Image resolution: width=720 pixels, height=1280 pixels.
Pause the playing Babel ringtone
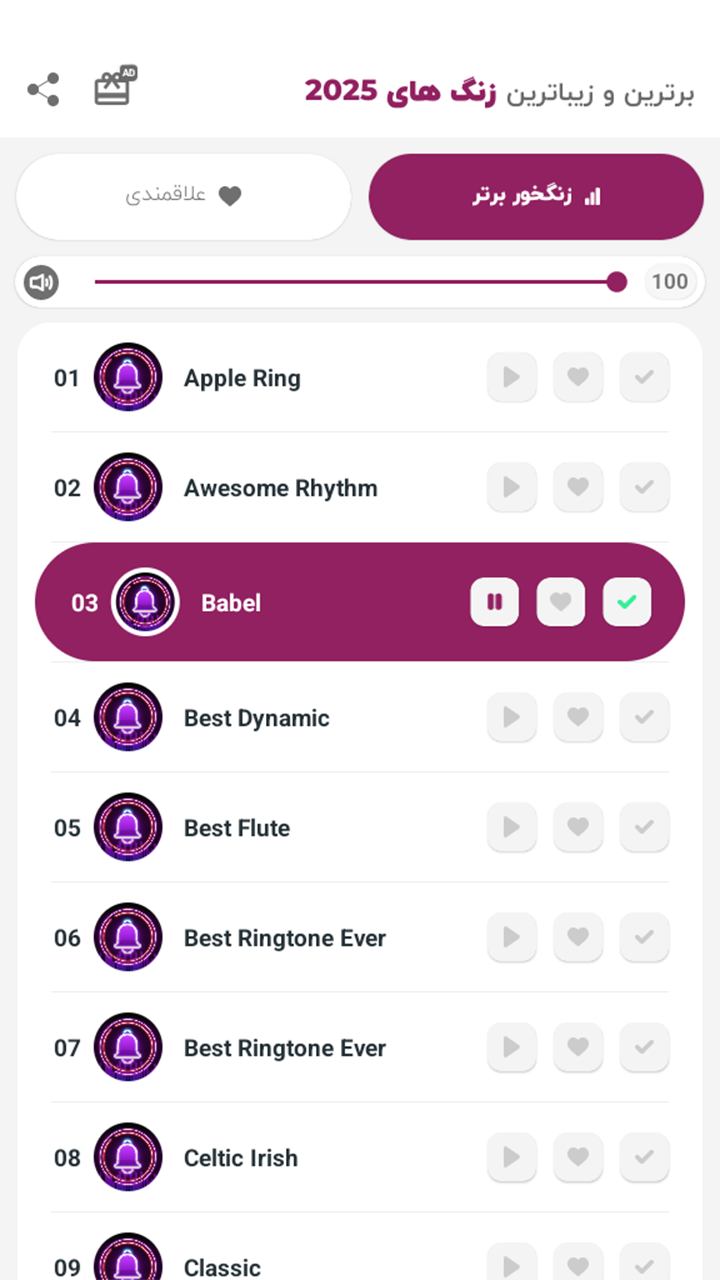pyautogui.click(x=495, y=602)
